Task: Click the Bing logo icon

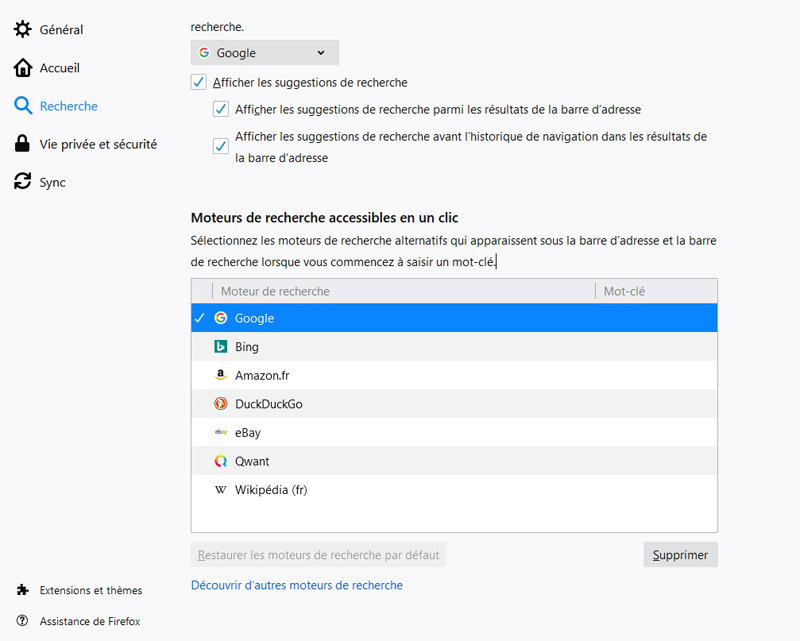Action: click(x=221, y=347)
